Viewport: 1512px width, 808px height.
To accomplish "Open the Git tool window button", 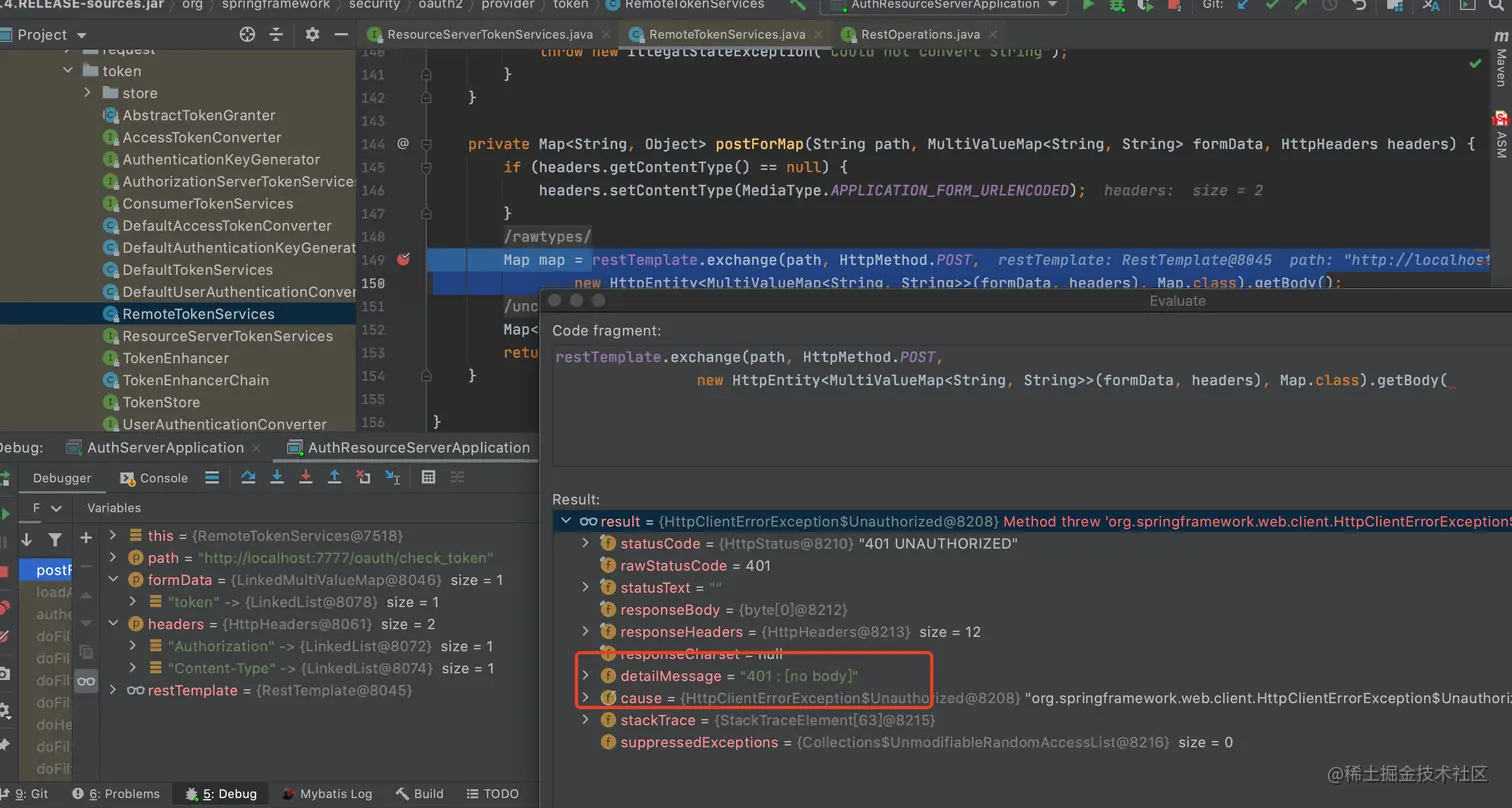I will tap(24, 794).
